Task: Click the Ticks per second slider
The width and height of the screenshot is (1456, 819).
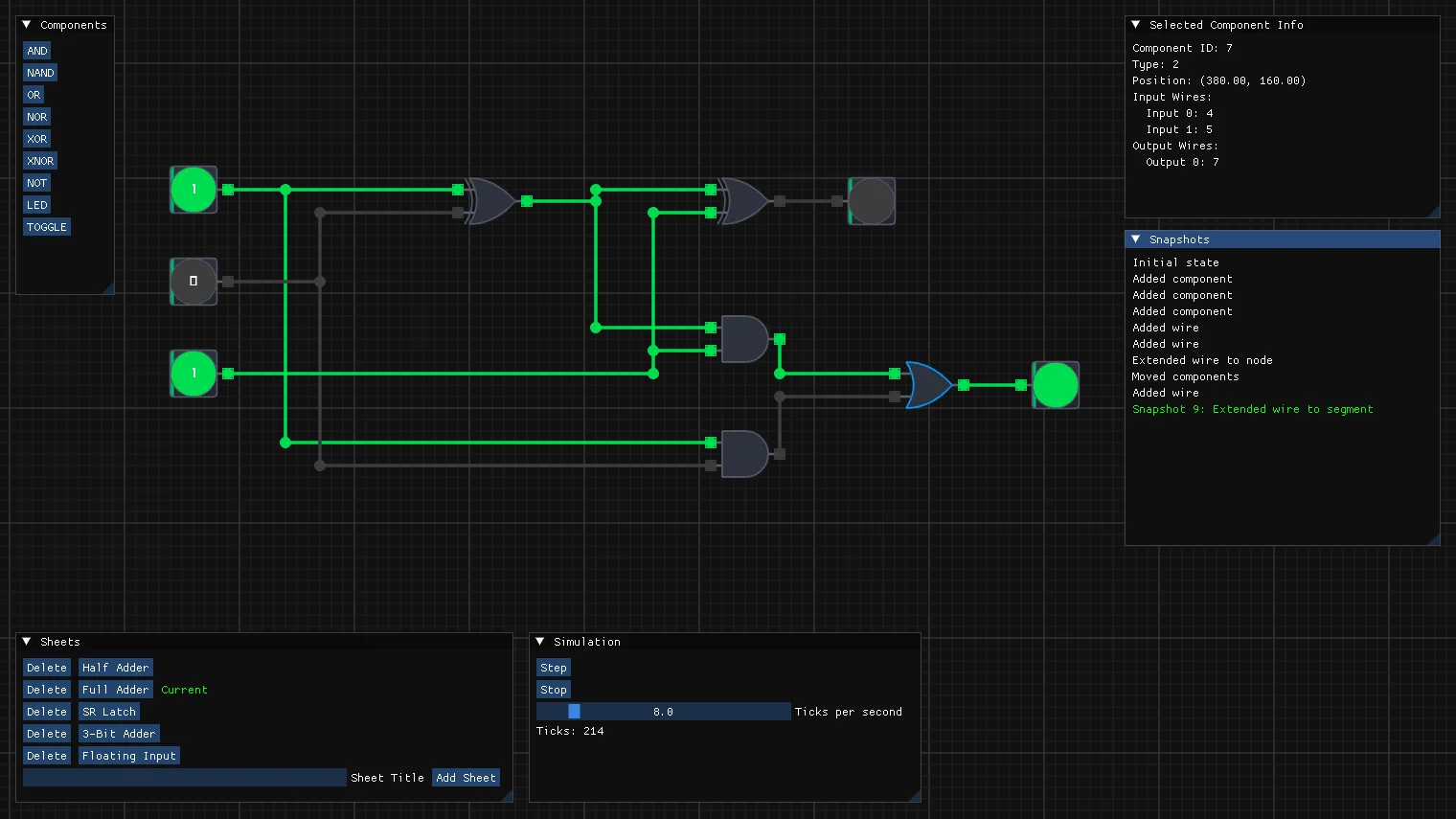Action: pos(664,712)
